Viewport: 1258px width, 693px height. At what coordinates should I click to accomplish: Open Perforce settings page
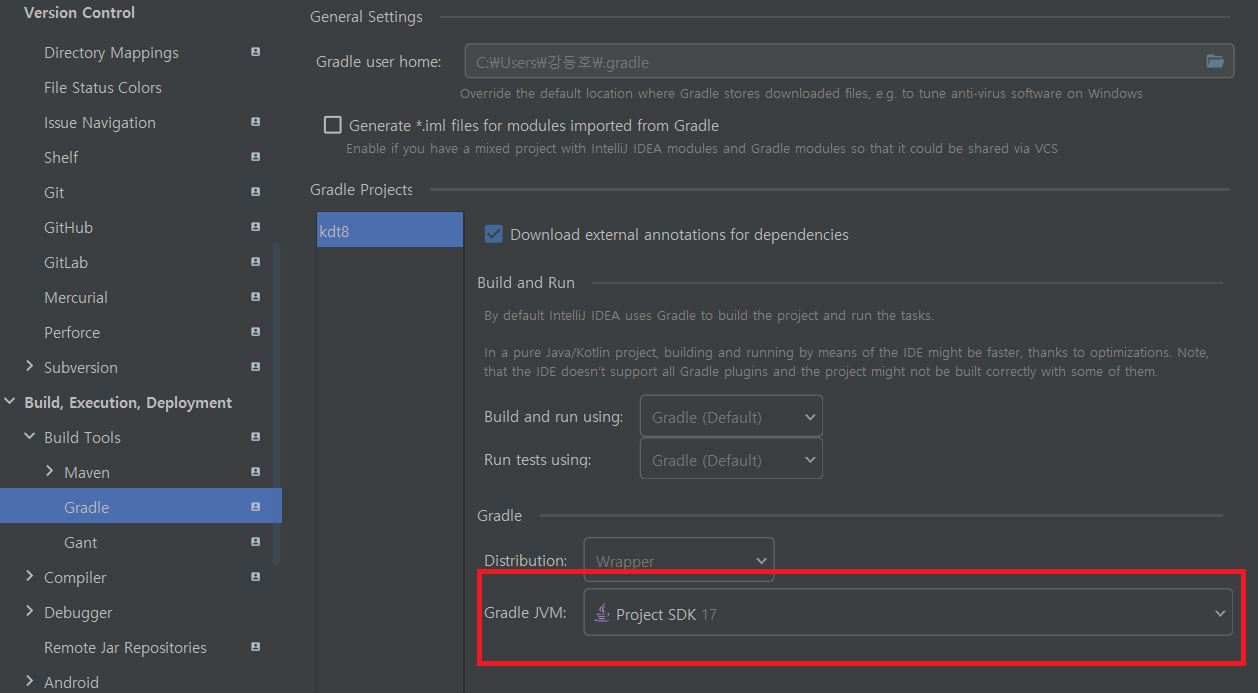pos(72,333)
